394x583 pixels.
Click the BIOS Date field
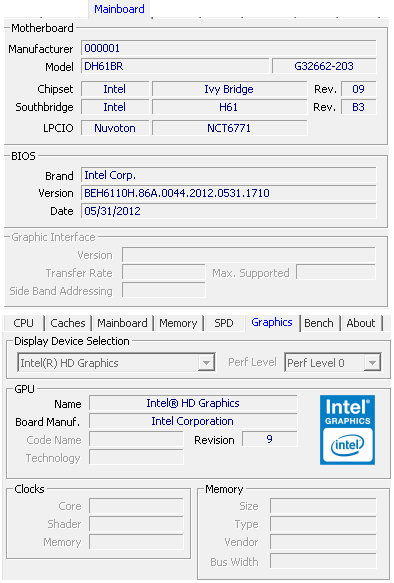[x=229, y=211]
